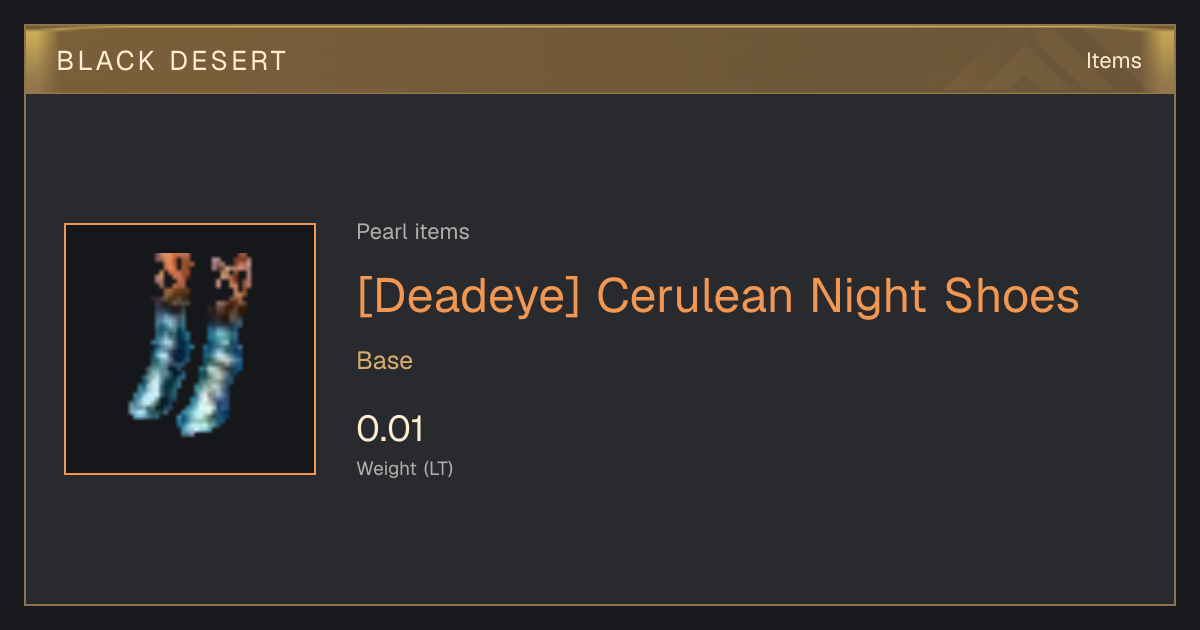
Task: Click the orange border of the item thumbnail
Action: pos(190,224)
